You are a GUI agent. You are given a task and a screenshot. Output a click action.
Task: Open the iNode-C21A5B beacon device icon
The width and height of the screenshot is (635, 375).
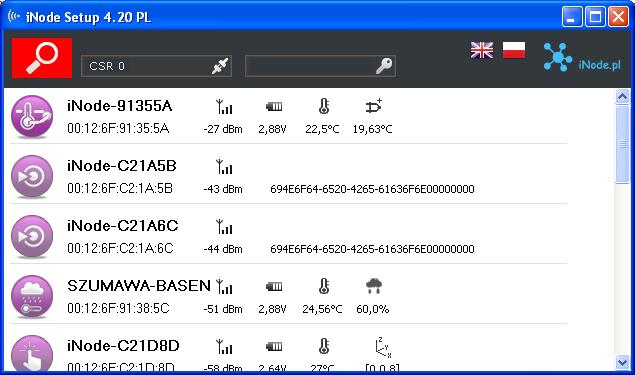point(32,177)
